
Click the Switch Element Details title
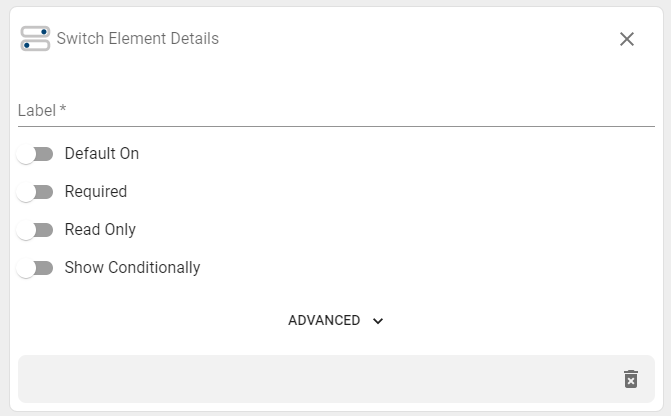pos(138,39)
